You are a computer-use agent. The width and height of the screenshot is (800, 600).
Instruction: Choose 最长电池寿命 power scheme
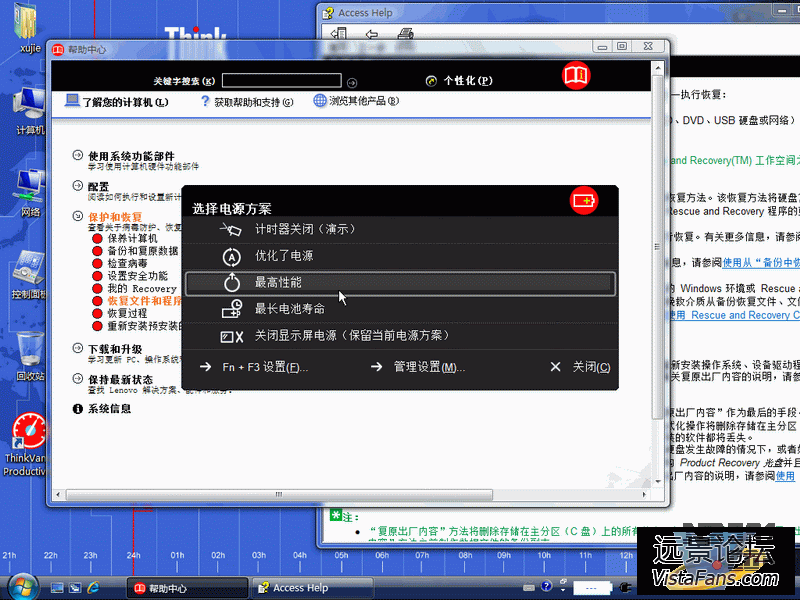[289, 309]
